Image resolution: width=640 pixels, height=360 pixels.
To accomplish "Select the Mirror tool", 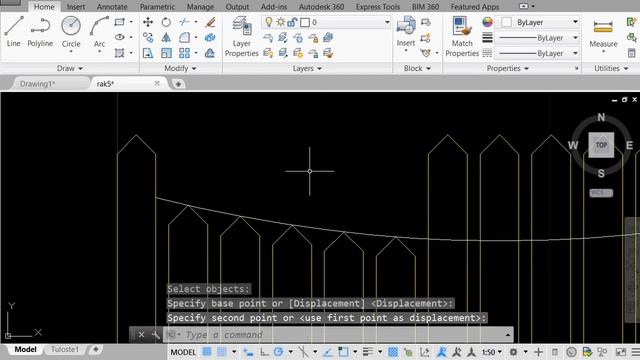I will pyautogui.click(x=166, y=38).
